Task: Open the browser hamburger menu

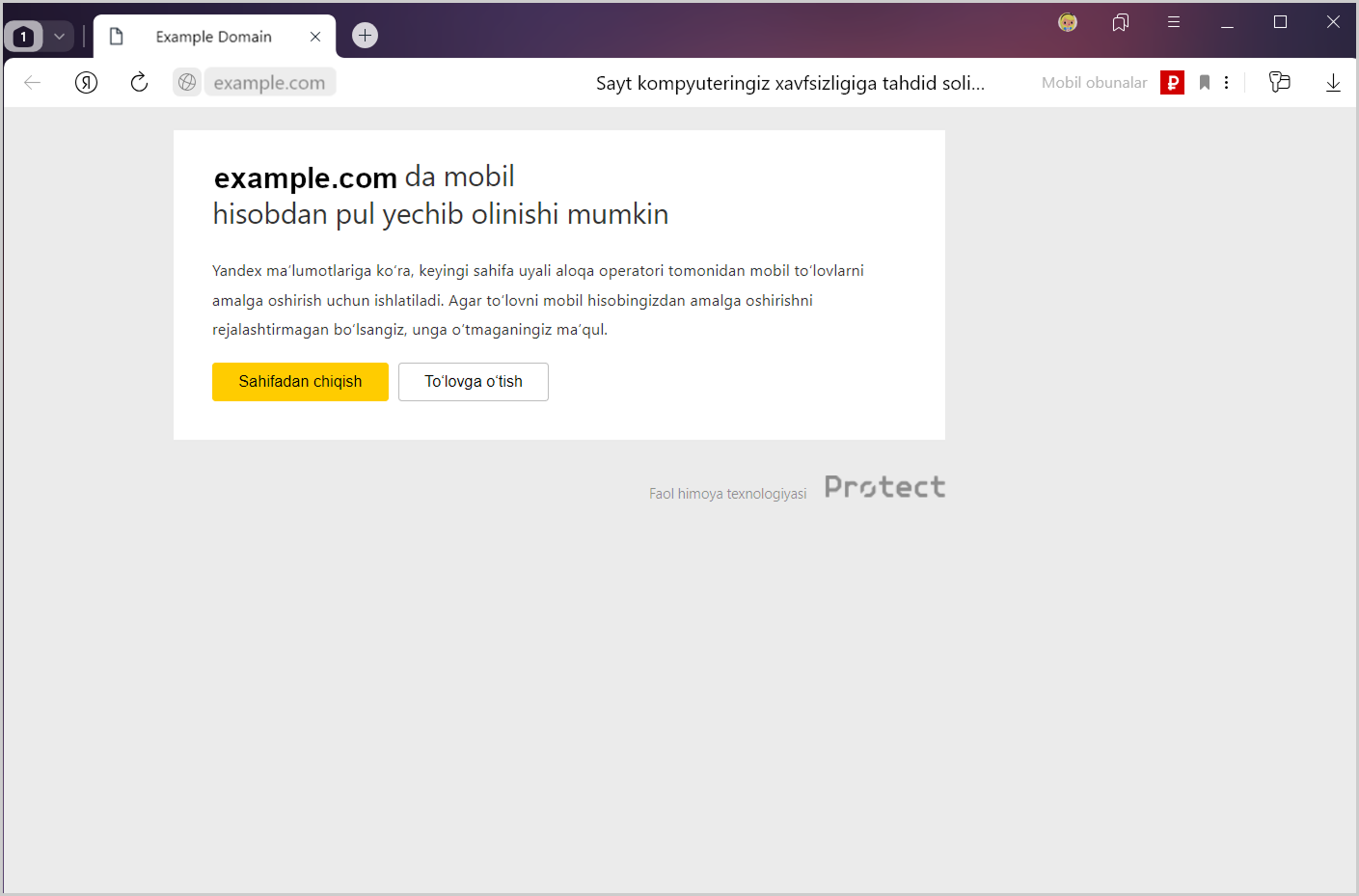Action: [x=1174, y=22]
